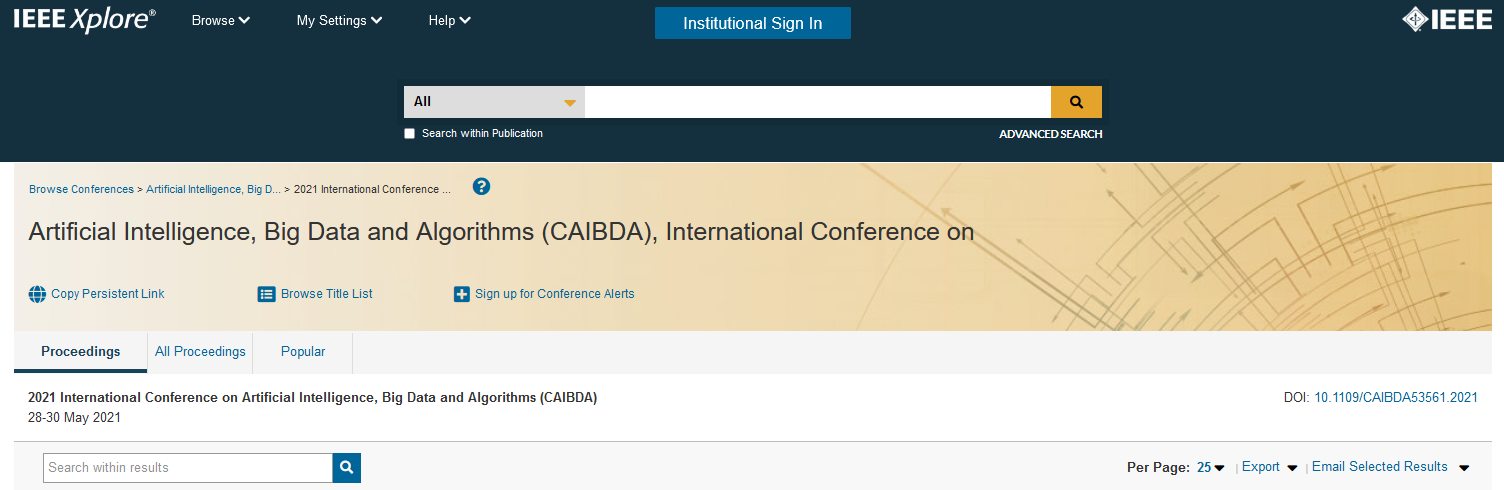This screenshot has height=490, width=1504.
Task: Click Institutional Sign In button
Action: (753, 23)
